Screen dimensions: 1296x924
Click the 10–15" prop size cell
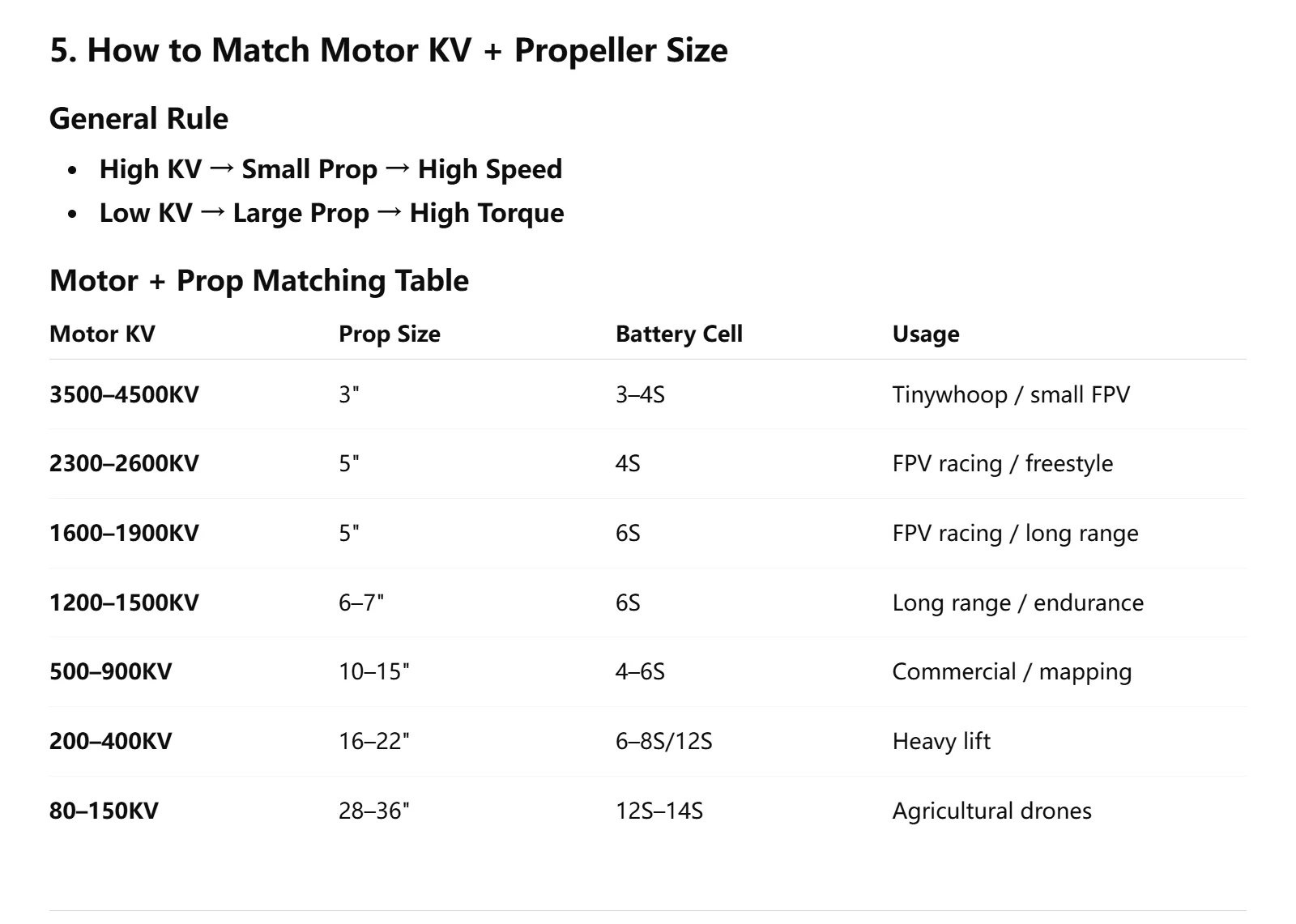click(x=374, y=672)
